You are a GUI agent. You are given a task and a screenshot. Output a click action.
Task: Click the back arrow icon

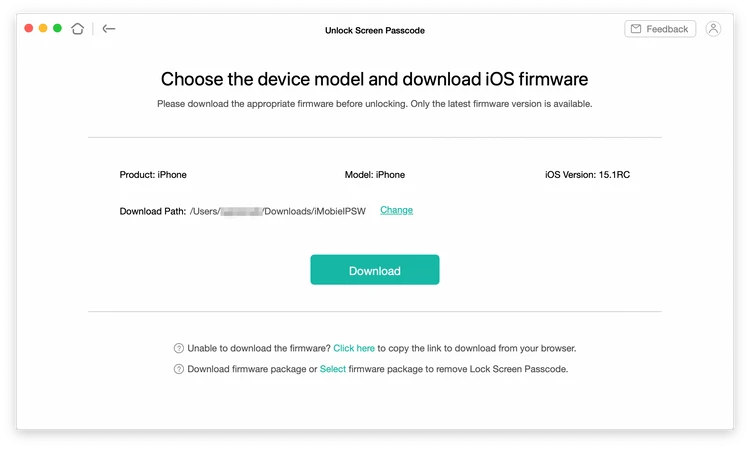coord(109,29)
